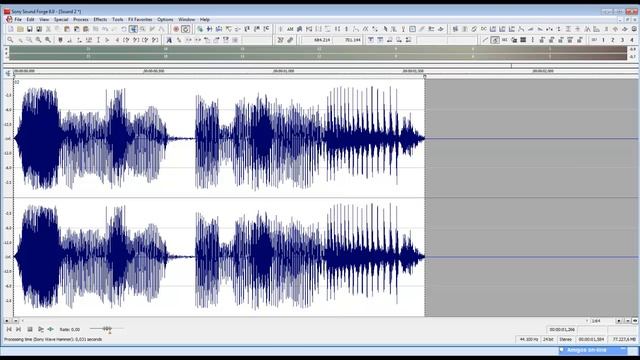640x360 pixels.
Task: Click the AM toolbar icon
Action: tap(290, 29)
